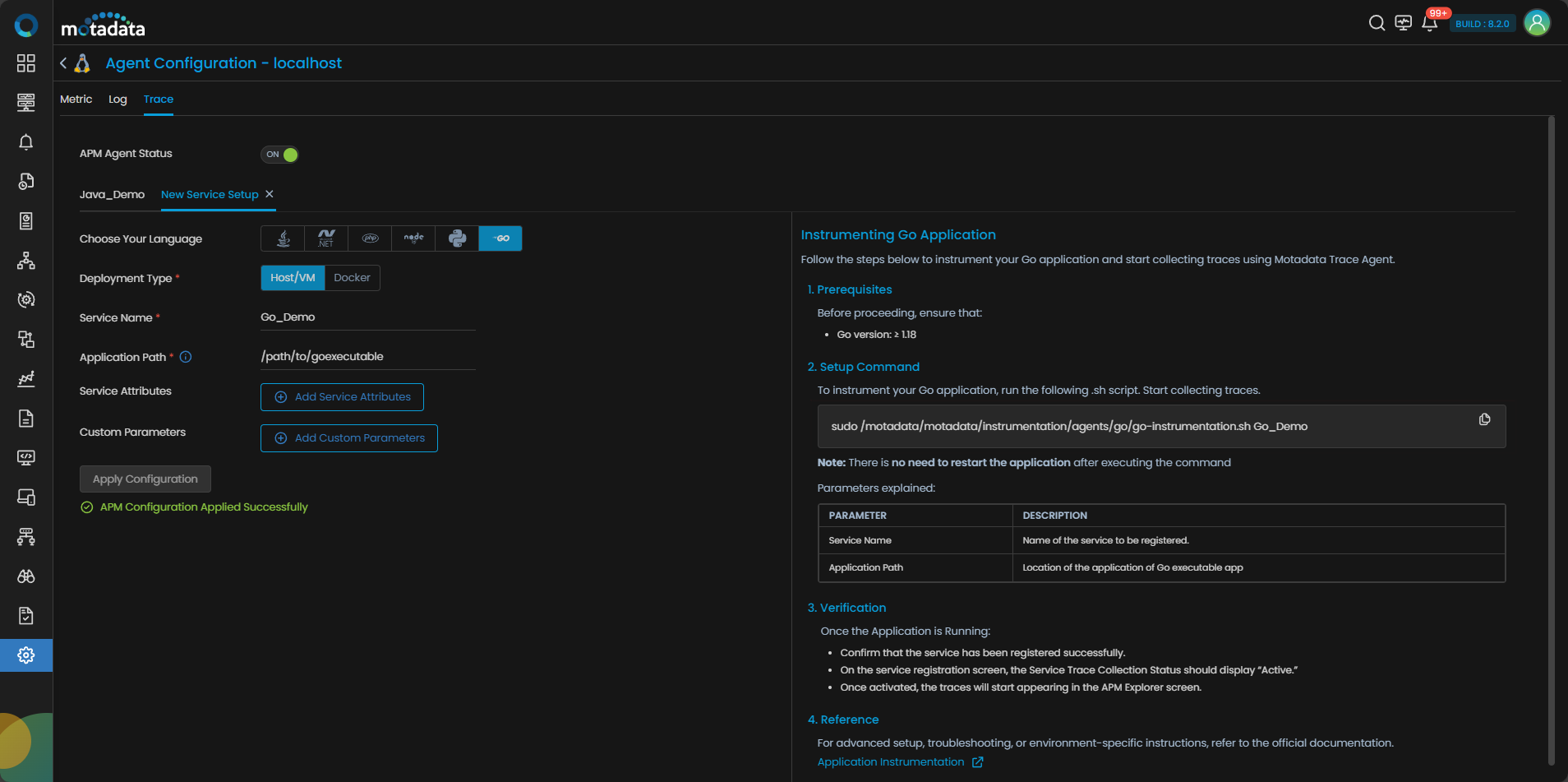
Task: Copy the setup command to clipboard
Action: coord(1484,419)
